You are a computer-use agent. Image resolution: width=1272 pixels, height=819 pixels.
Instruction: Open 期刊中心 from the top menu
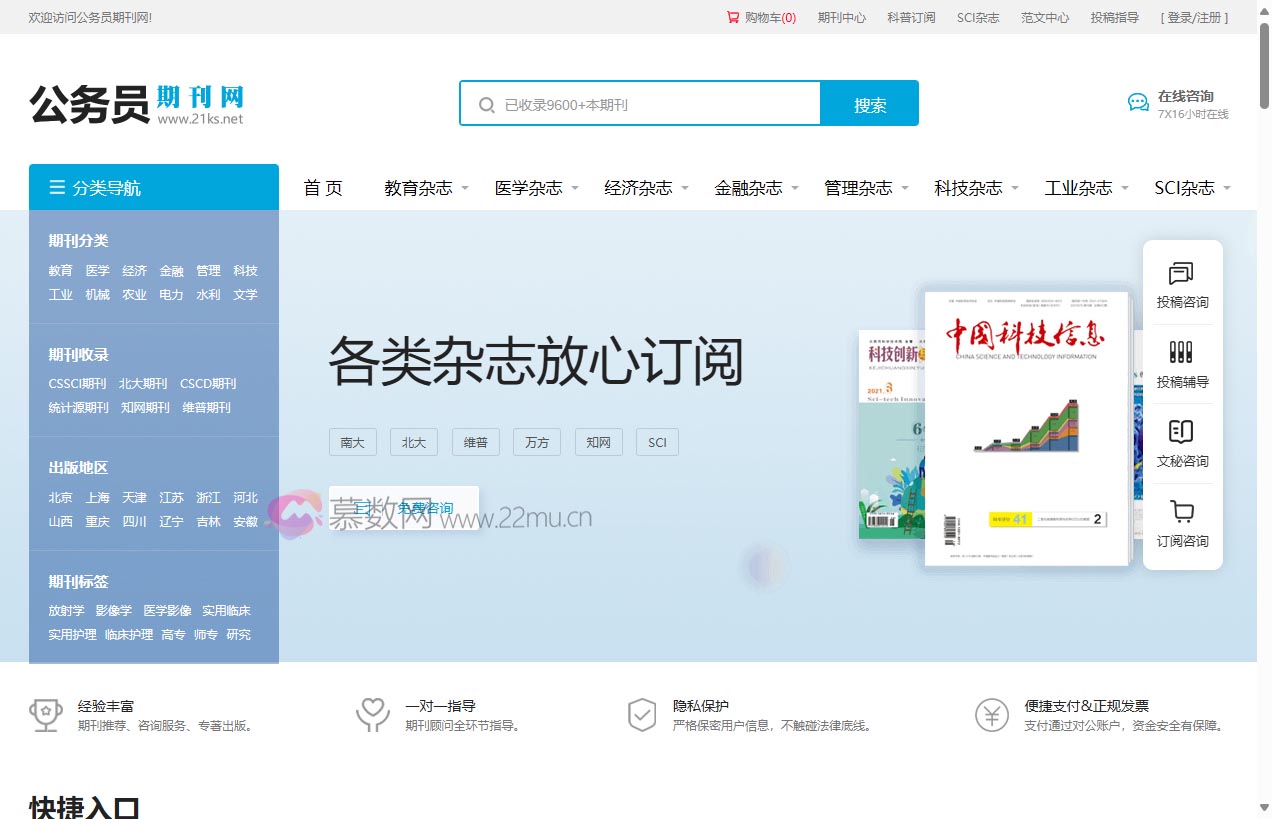tap(842, 16)
